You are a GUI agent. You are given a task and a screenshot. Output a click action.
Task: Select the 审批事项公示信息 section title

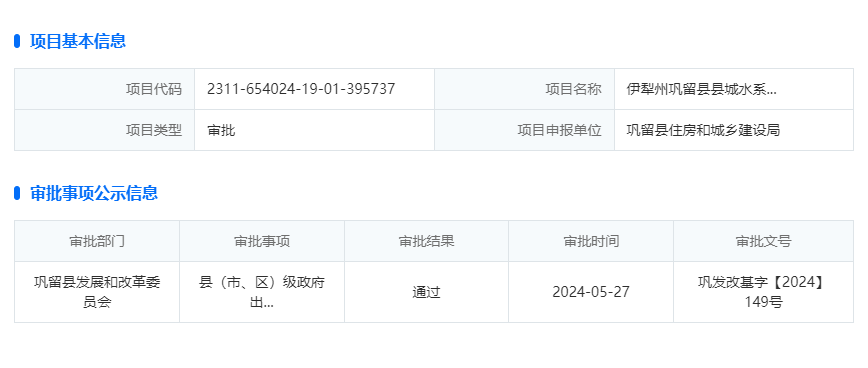pyautogui.click(x=94, y=193)
